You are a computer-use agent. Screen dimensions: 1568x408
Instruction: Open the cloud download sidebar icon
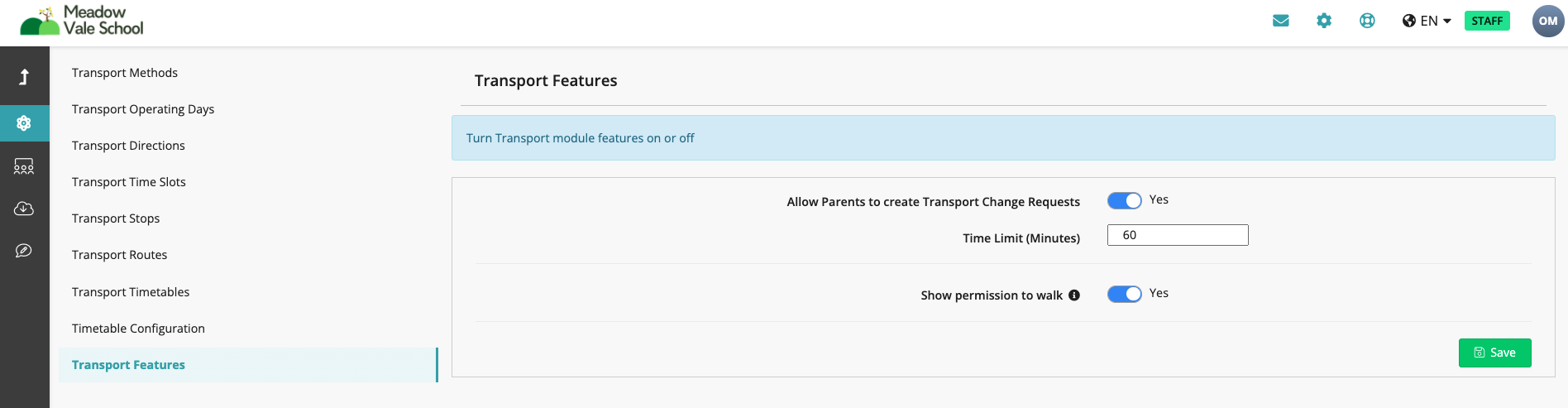(24, 209)
